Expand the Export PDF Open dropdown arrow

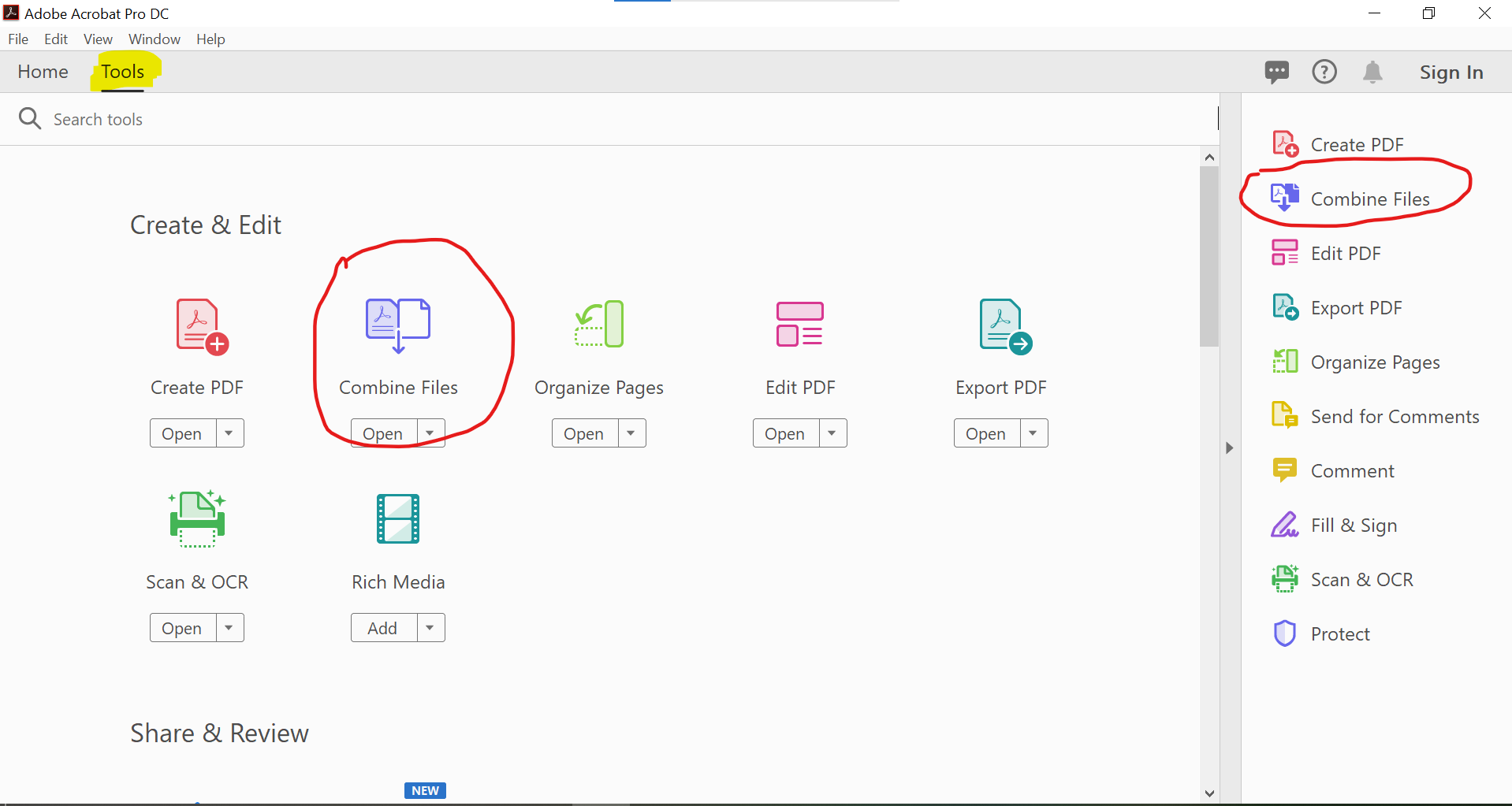coord(1033,433)
